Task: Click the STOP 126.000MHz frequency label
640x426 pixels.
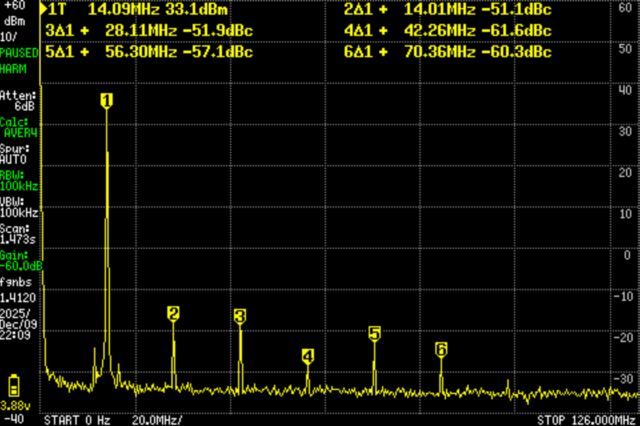Action: 587,419
